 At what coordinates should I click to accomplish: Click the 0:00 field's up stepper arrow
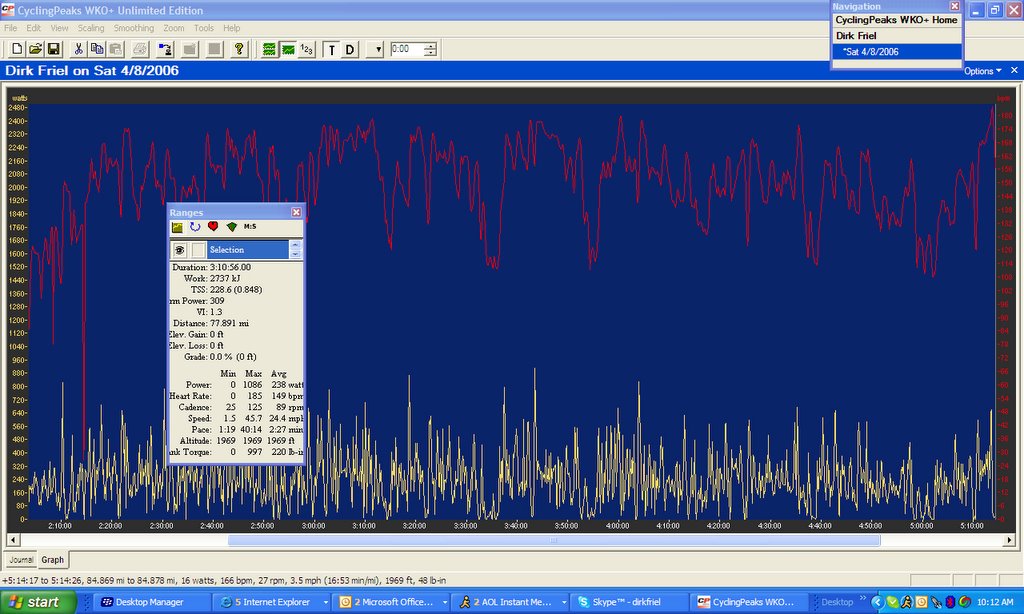pyautogui.click(x=430, y=46)
